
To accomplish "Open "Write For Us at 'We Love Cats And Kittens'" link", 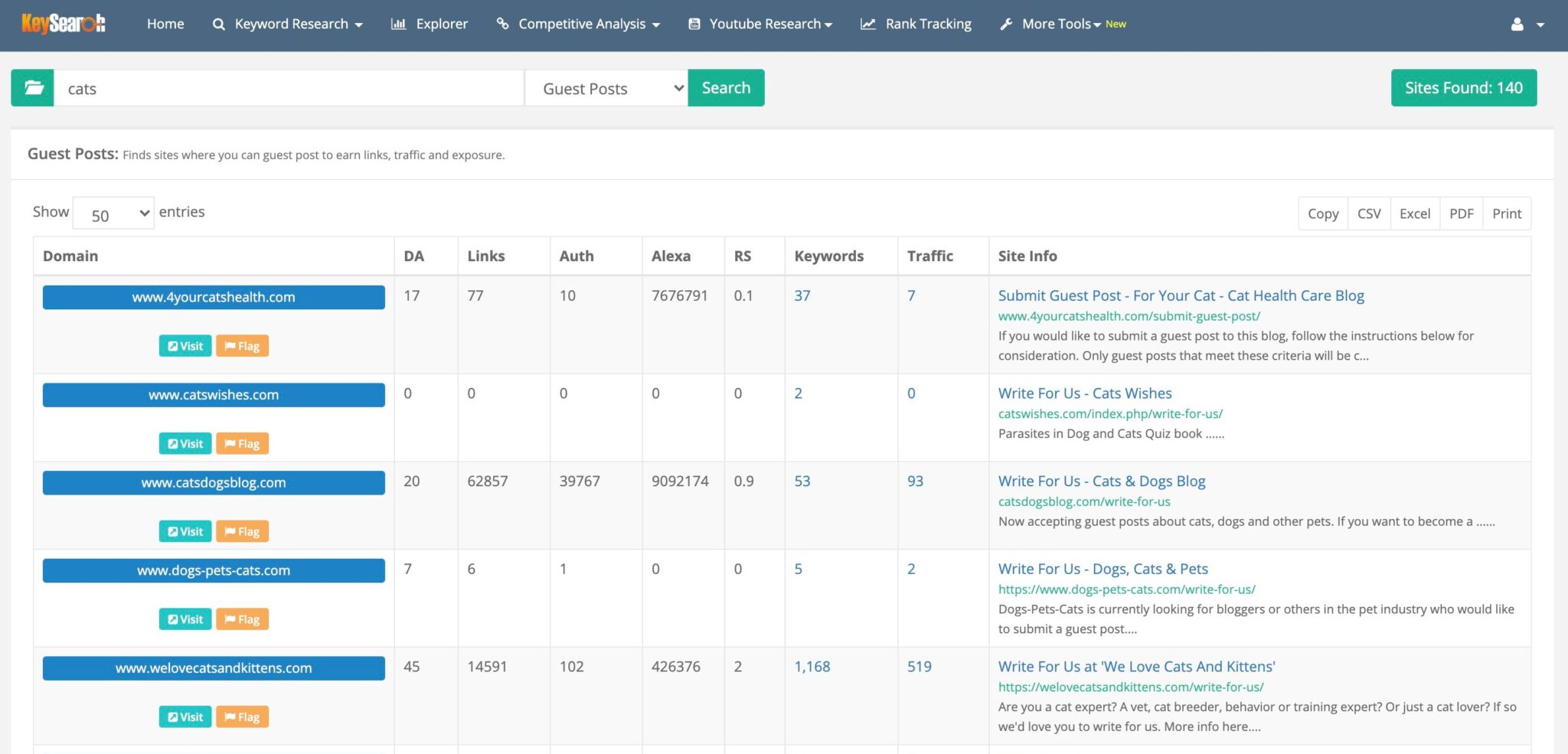I will (1137, 667).
